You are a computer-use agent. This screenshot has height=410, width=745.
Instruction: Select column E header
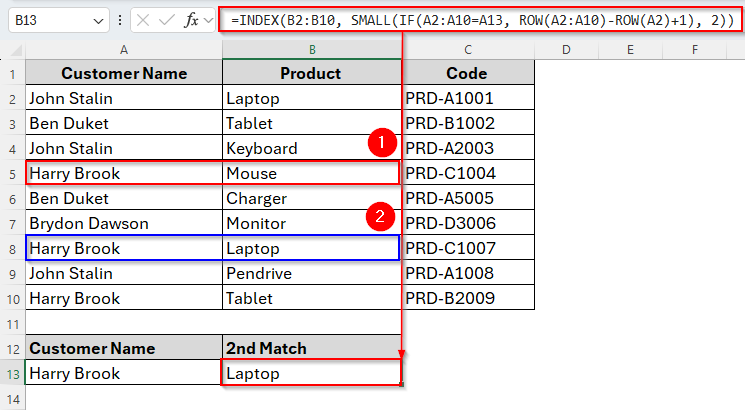(x=631, y=48)
